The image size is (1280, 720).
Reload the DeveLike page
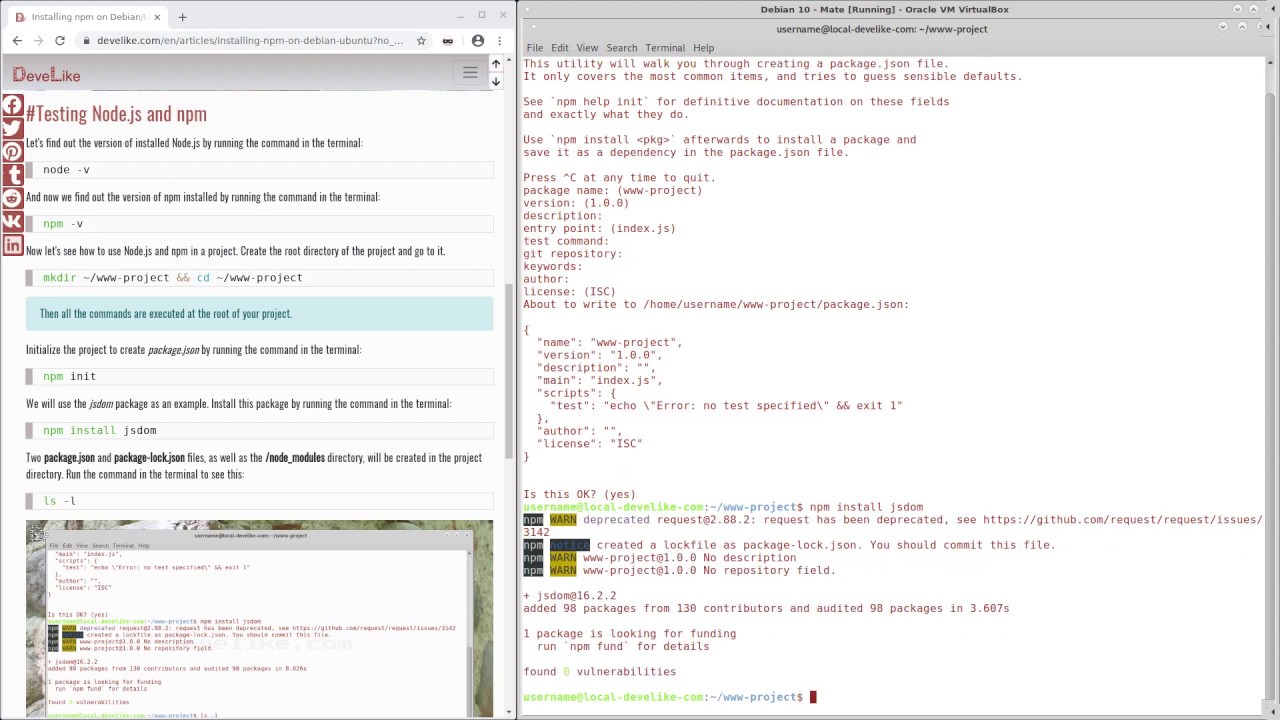pyautogui.click(x=60, y=41)
